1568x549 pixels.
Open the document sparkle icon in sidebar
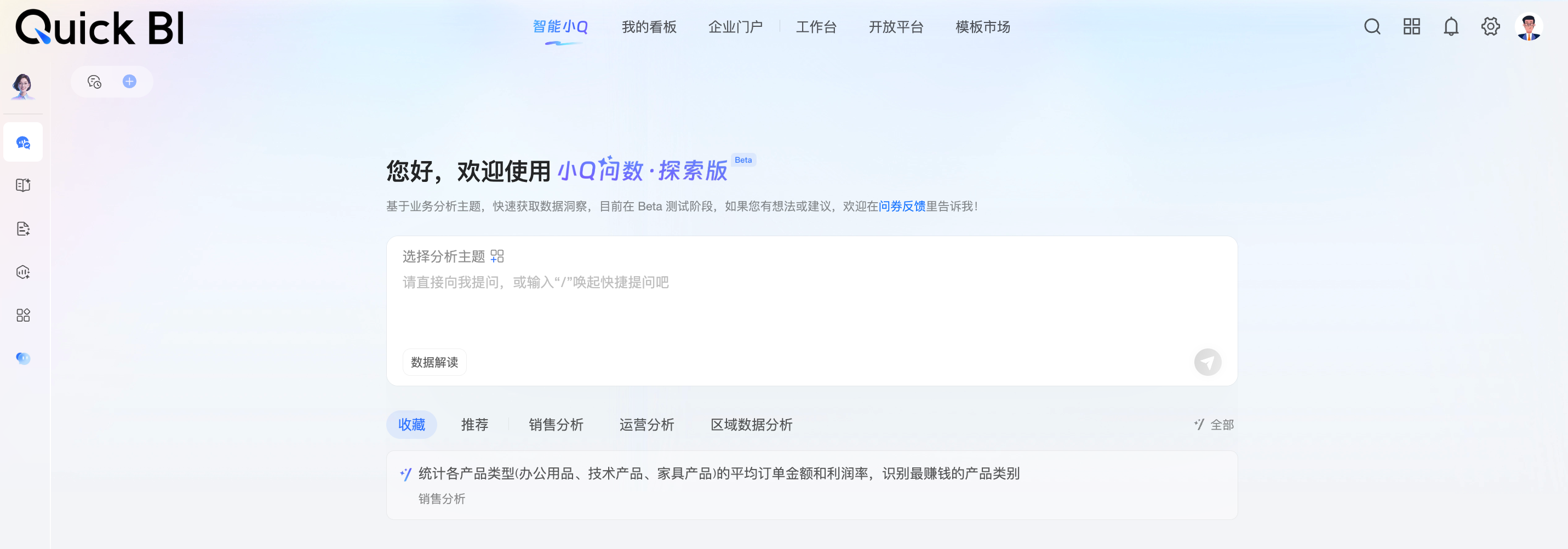[23, 229]
